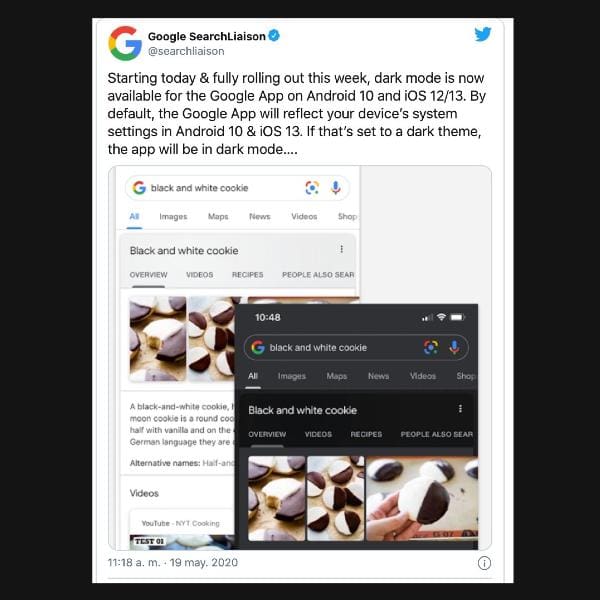Switch to News tab in dark mode

[x=378, y=376]
